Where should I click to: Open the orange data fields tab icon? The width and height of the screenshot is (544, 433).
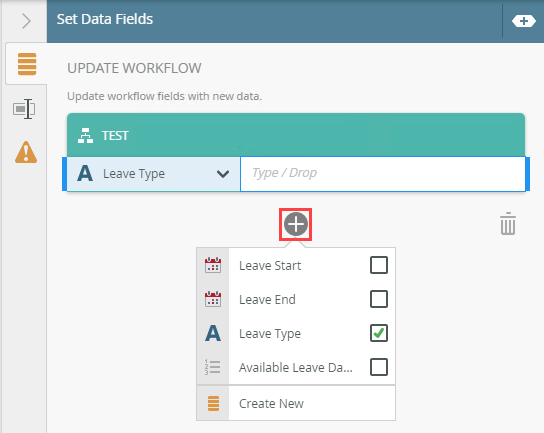click(x=27, y=64)
